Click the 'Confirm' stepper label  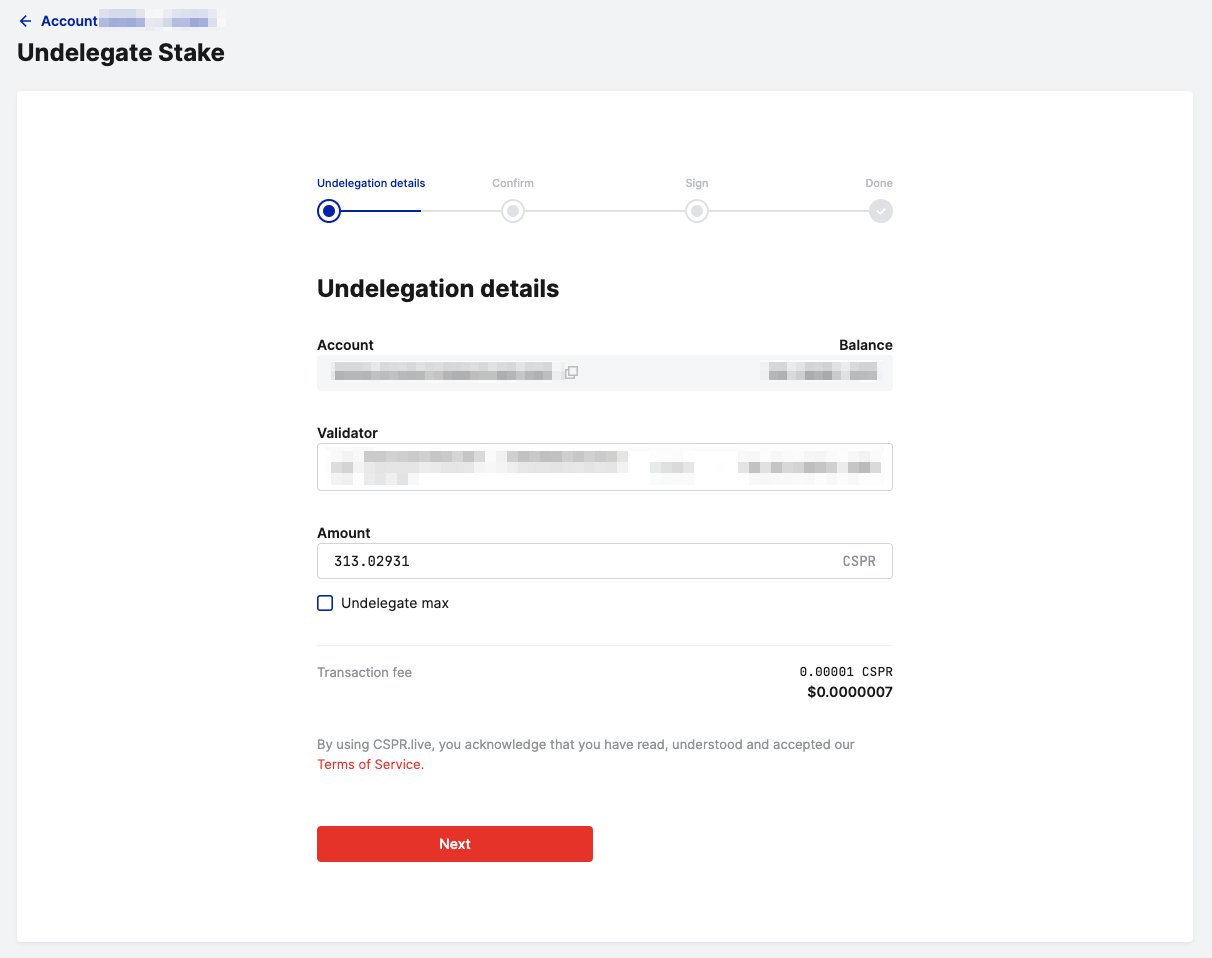pos(513,183)
